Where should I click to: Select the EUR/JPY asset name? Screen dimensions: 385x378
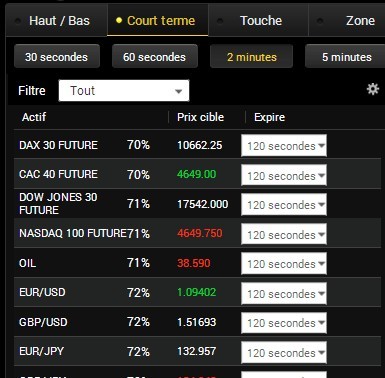(x=41, y=351)
